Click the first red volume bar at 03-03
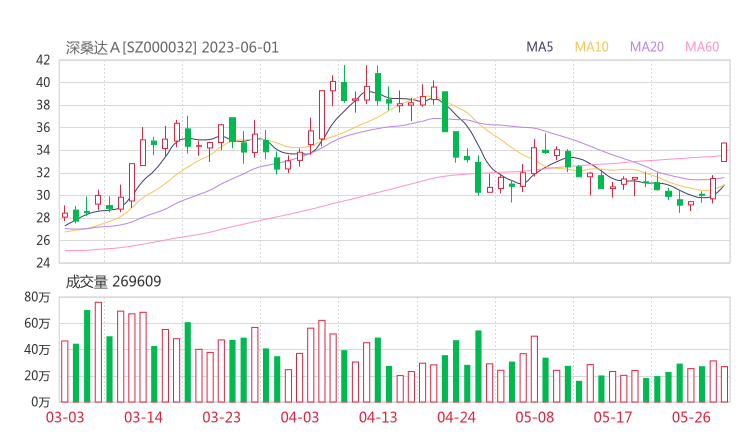 [65, 372]
